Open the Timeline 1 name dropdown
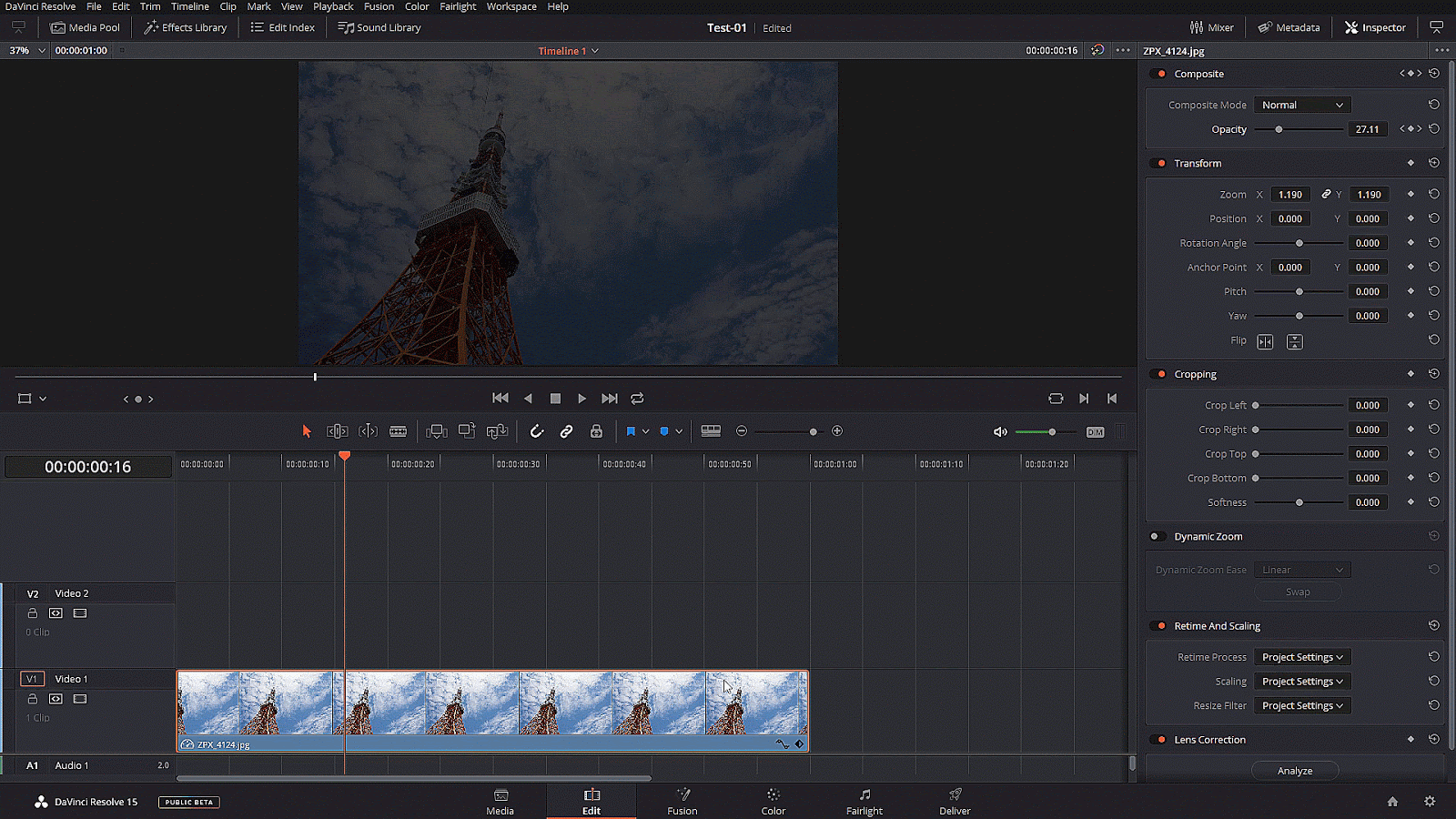This screenshot has width=1456, height=819. tap(595, 51)
